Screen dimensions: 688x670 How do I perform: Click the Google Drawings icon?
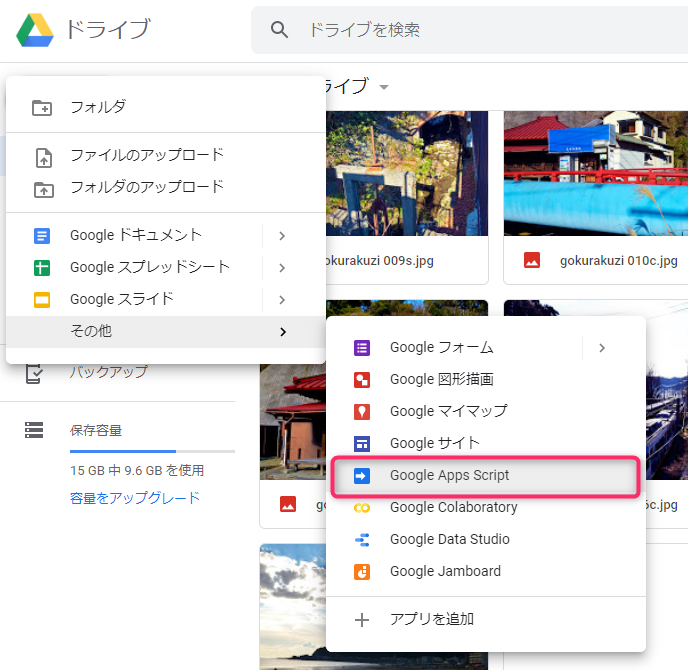point(362,380)
